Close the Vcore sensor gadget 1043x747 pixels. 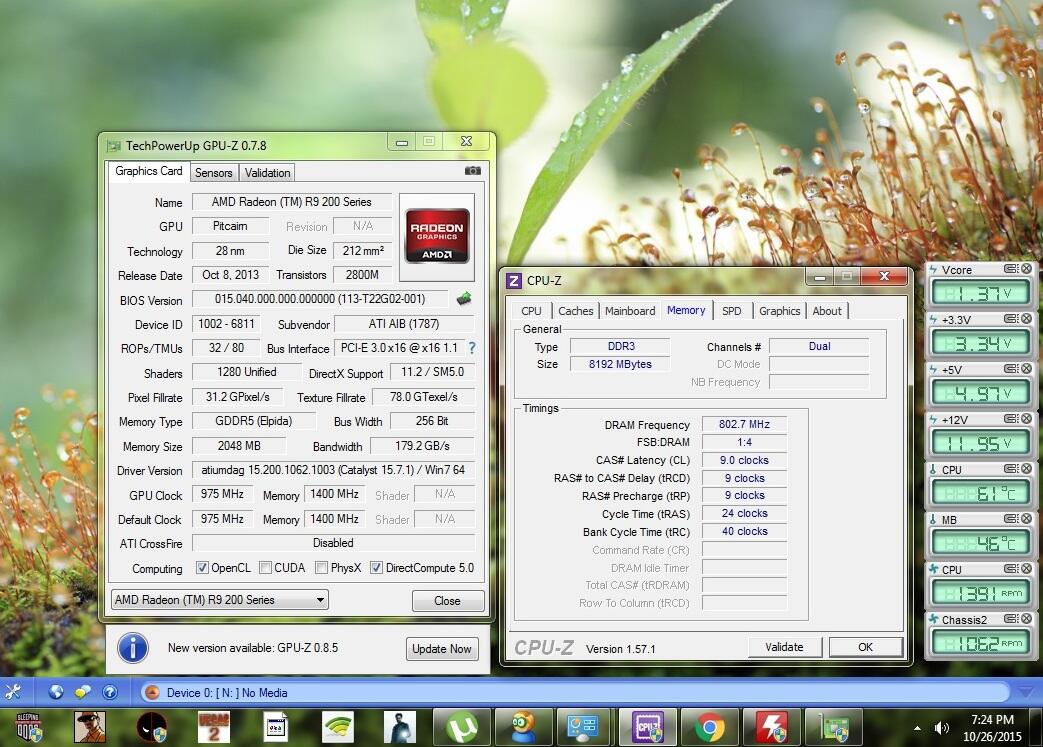[x=1026, y=269]
